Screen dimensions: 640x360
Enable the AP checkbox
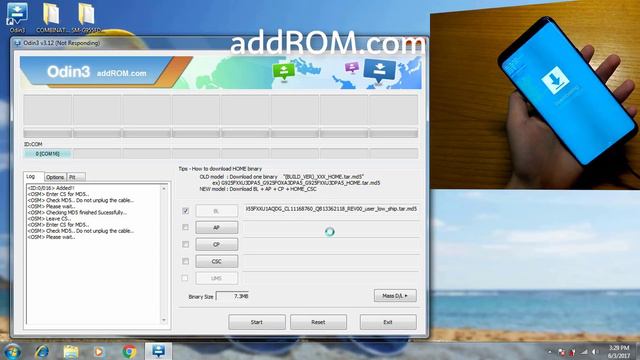(185, 227)
